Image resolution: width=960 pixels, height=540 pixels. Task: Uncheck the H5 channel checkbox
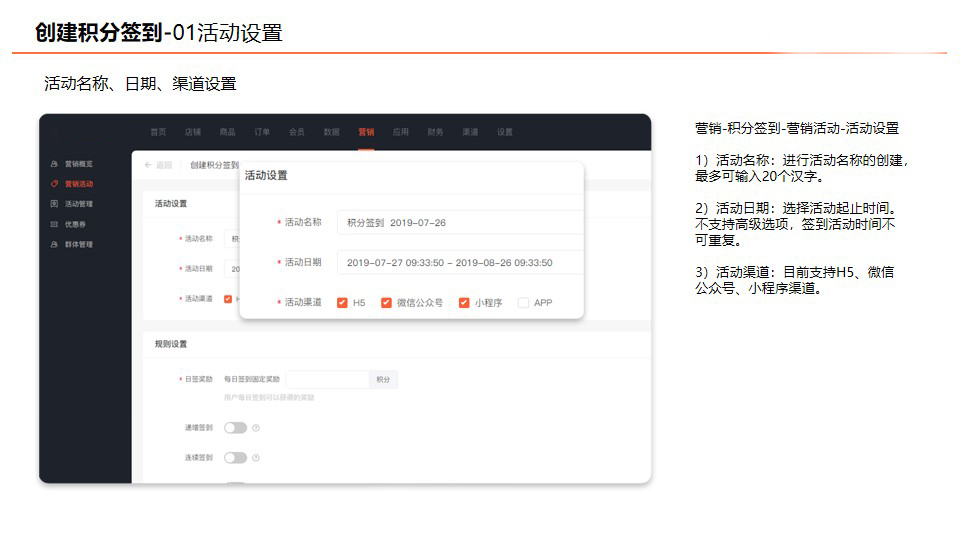[x=342, y=302]
